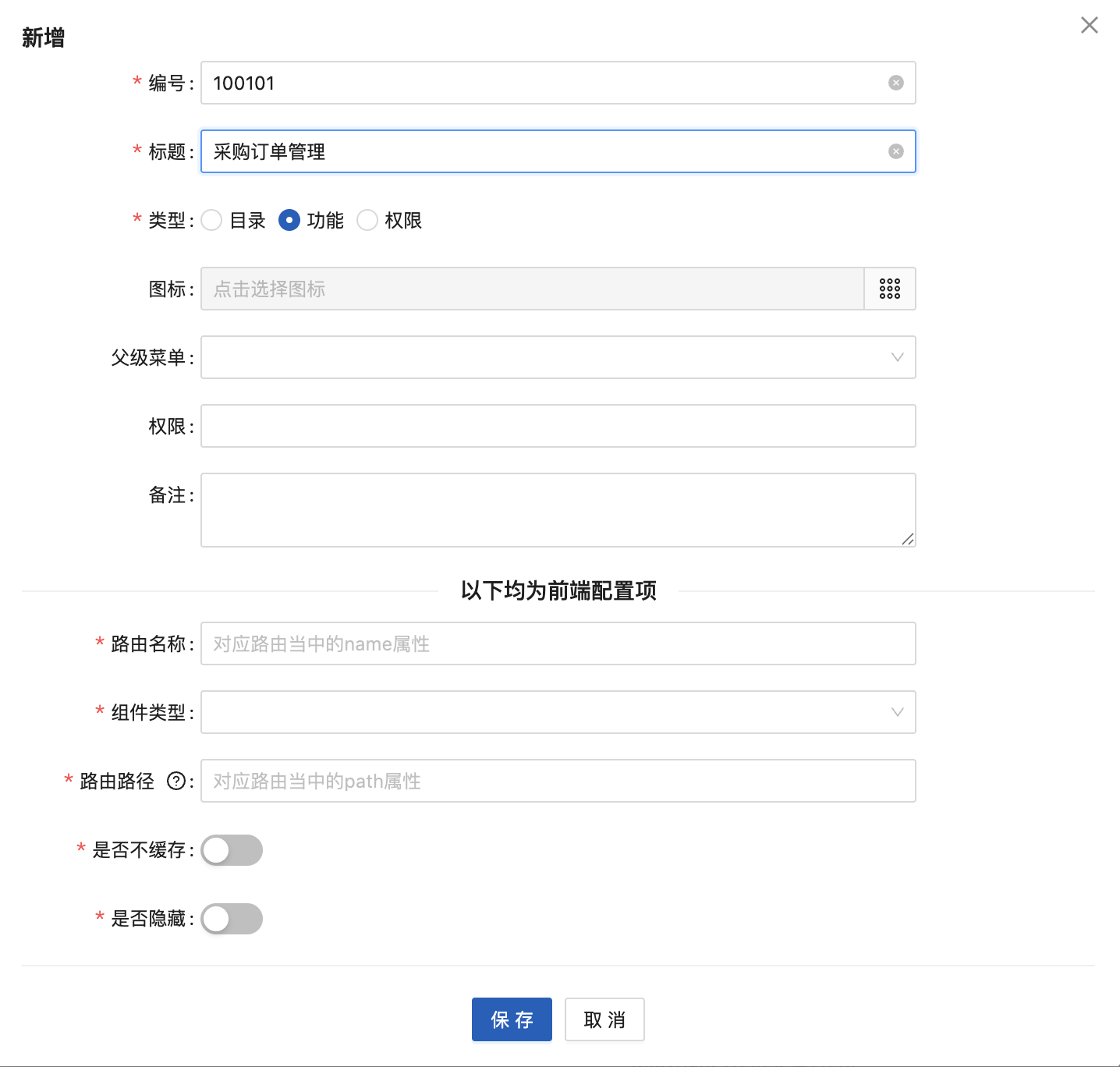Select the 功能 radio option
The image size is (1120, 1067).
click(x=289, y=221)
